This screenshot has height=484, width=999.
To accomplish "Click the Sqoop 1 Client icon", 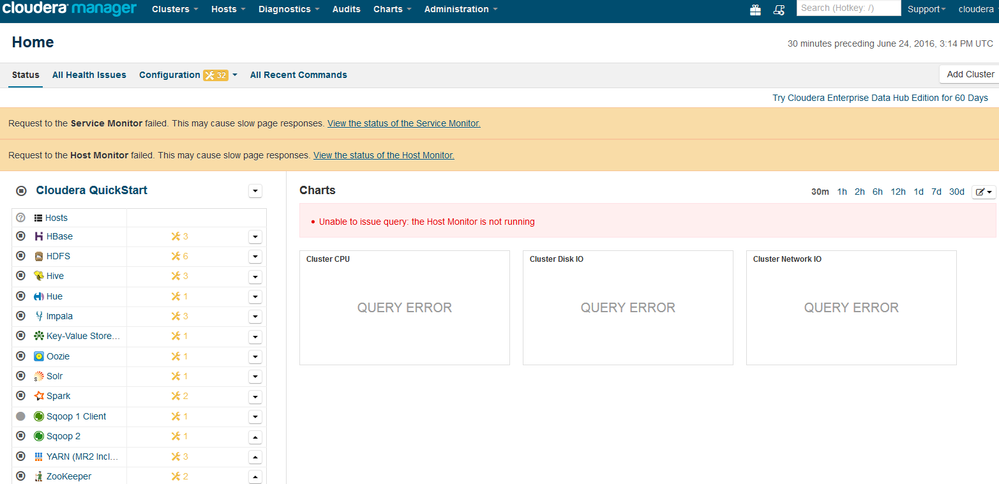I will tap(39, 416).
